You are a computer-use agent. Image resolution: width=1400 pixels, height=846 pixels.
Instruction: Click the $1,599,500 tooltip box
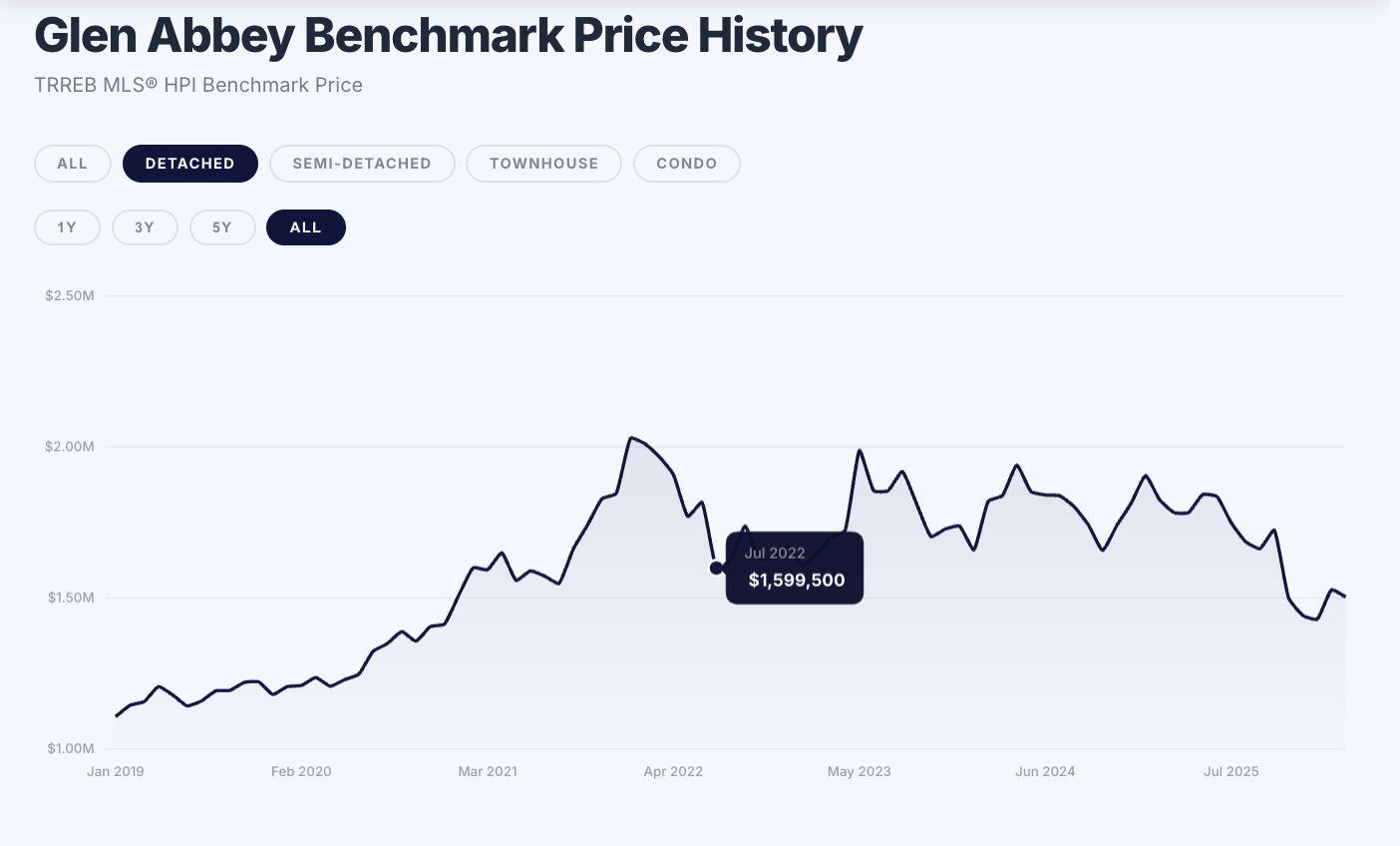795,568
